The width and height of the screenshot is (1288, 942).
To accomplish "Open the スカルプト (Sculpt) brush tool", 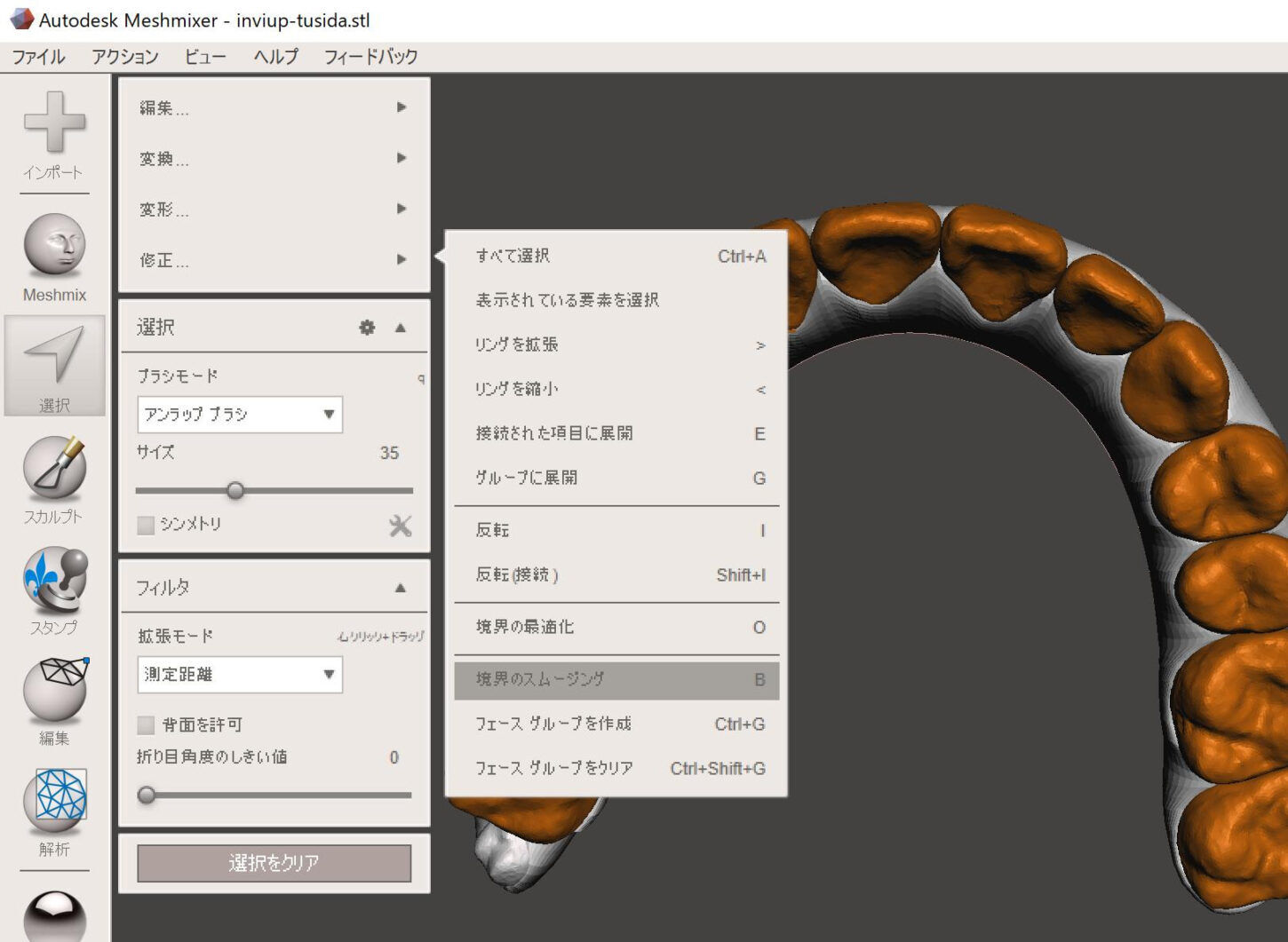I will 54,467.
